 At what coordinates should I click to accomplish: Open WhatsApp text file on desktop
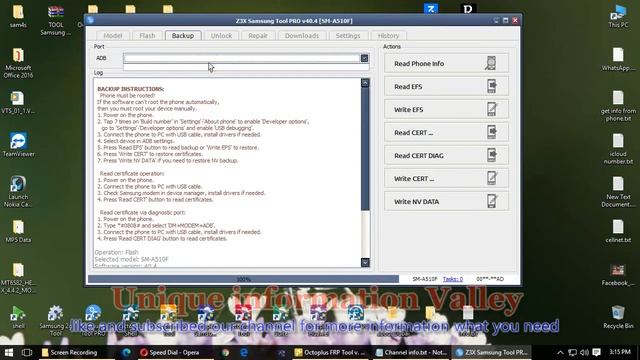(618, 60)
